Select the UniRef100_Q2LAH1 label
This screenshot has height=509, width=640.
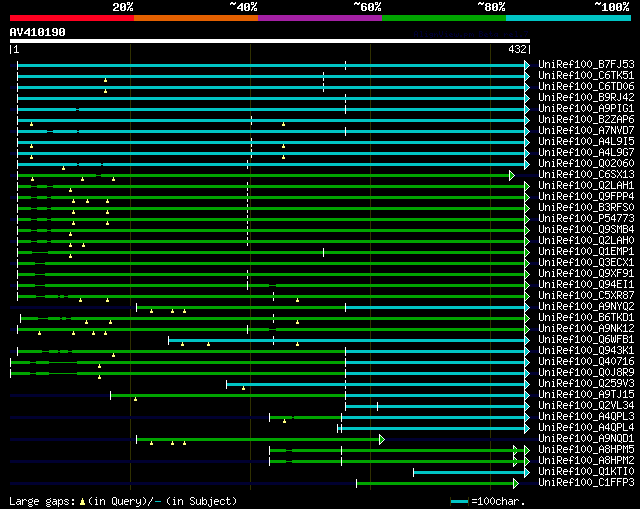click(x=586, y=186)
